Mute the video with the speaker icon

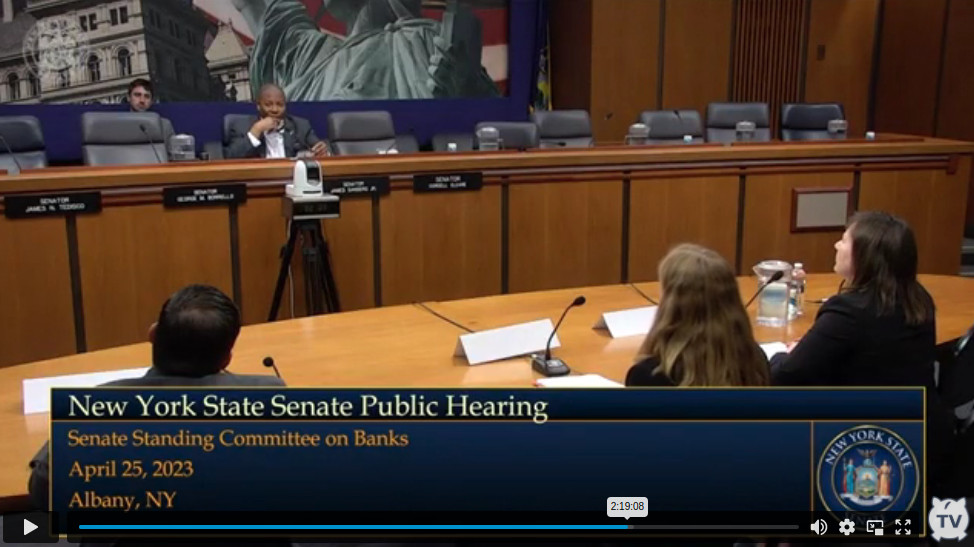[819, 527]
